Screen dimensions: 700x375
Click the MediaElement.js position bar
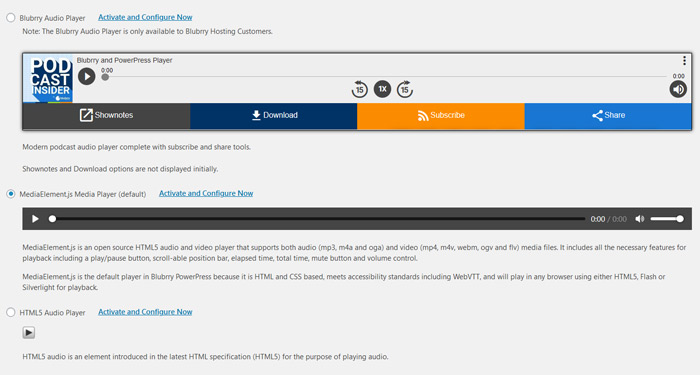click(x=318, y=219)
